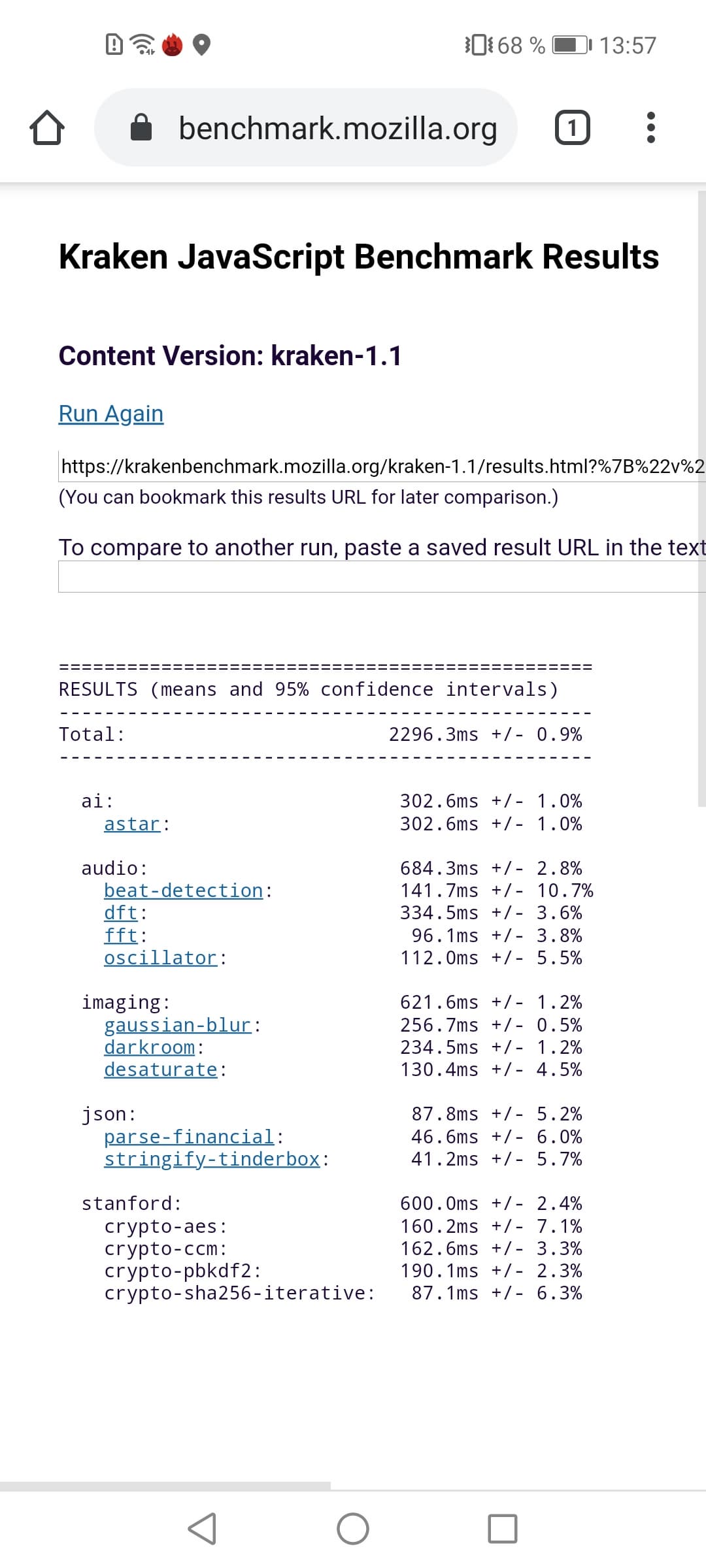Open the tab switcher showing 1 tab
The height and width of the screenshot is (1568, 706).
pyautogui.click(x=572, y=128)
